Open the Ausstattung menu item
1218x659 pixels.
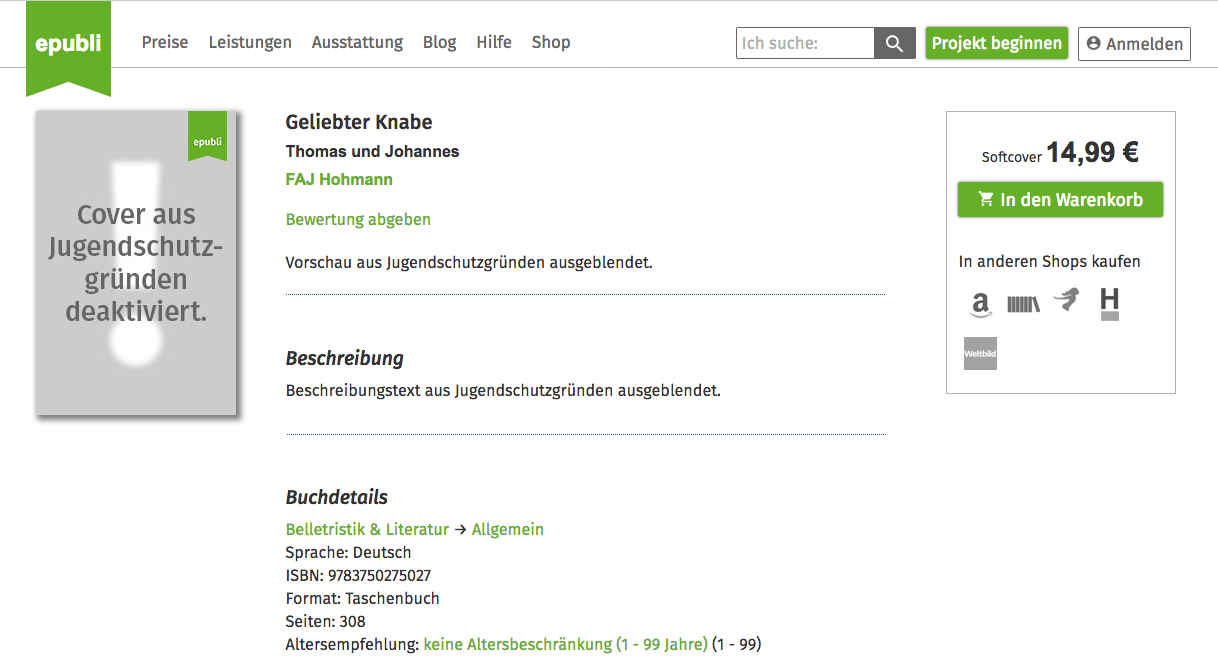[357, 42]
